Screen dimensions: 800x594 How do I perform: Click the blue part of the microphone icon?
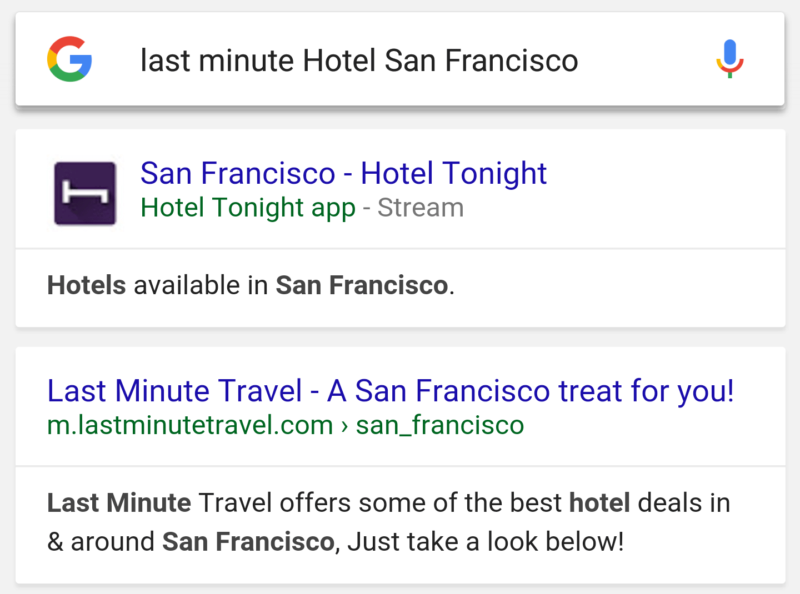[731, 50]
